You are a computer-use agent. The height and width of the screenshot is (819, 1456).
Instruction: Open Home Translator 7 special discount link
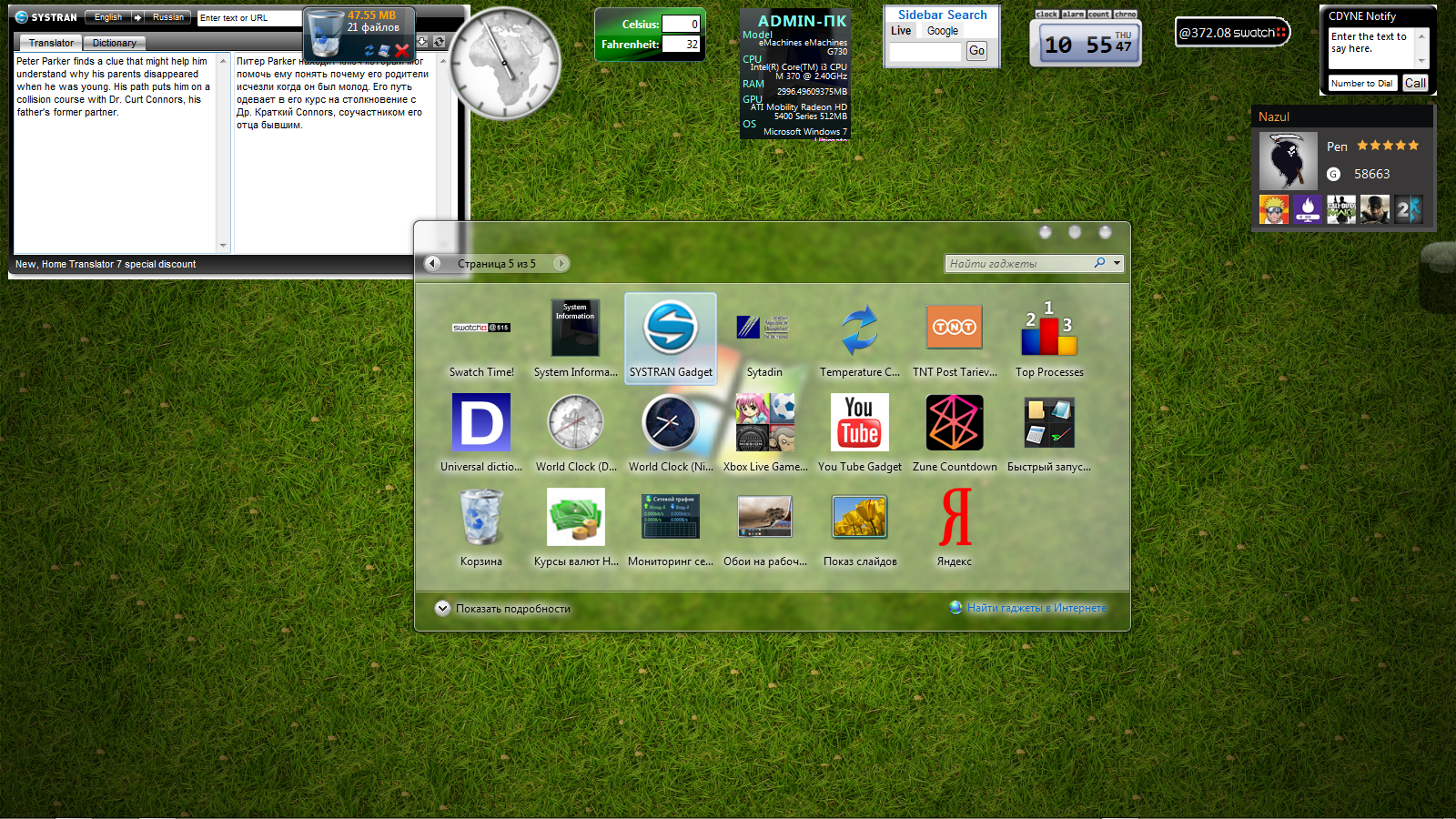106,264
